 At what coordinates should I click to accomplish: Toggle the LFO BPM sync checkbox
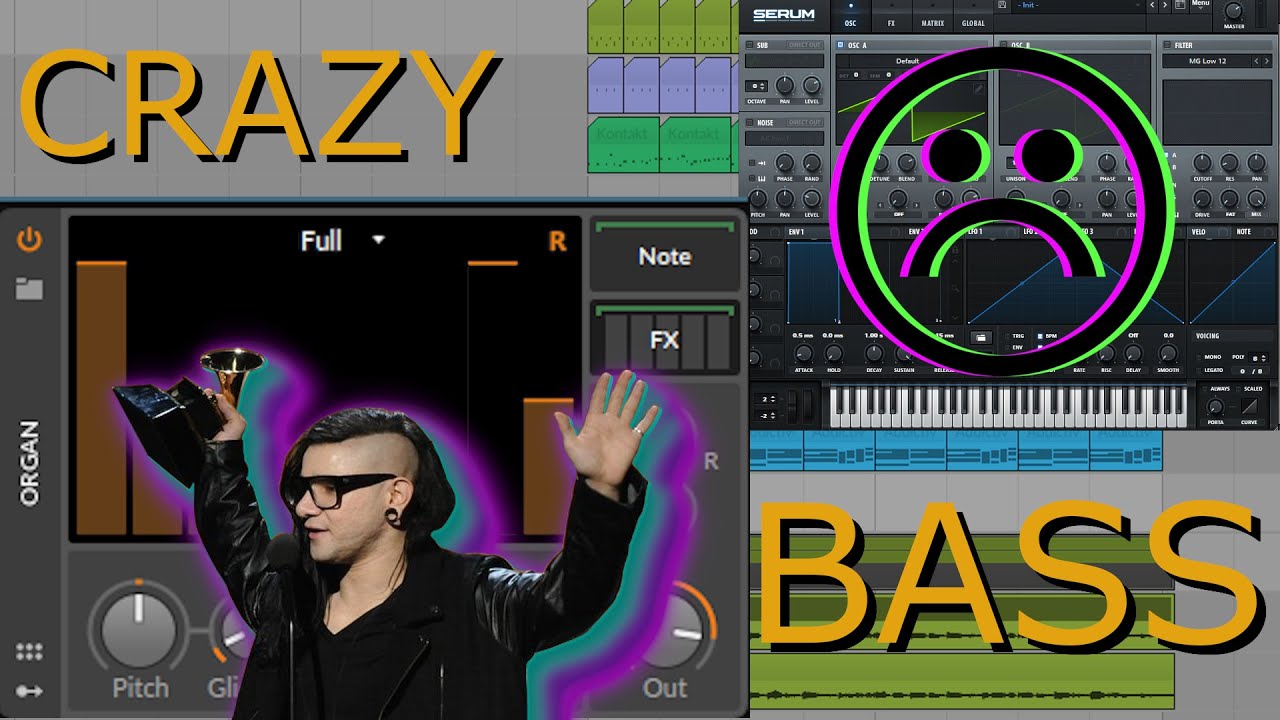tap(1040, 336)
